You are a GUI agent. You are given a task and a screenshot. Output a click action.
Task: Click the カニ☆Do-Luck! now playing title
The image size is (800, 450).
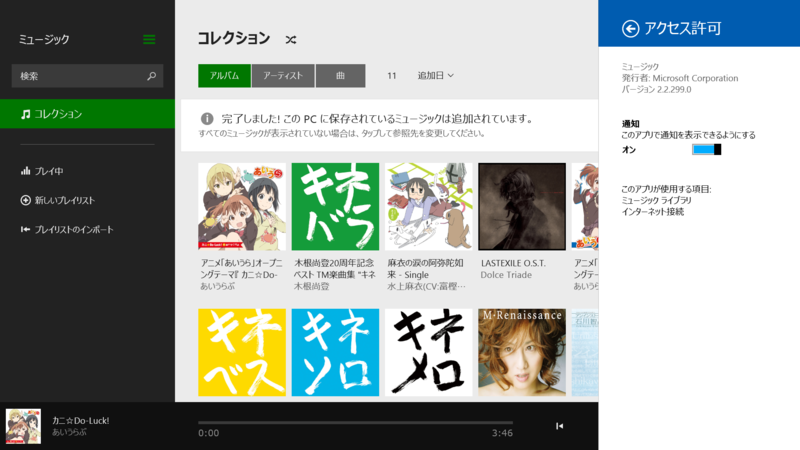81,421
